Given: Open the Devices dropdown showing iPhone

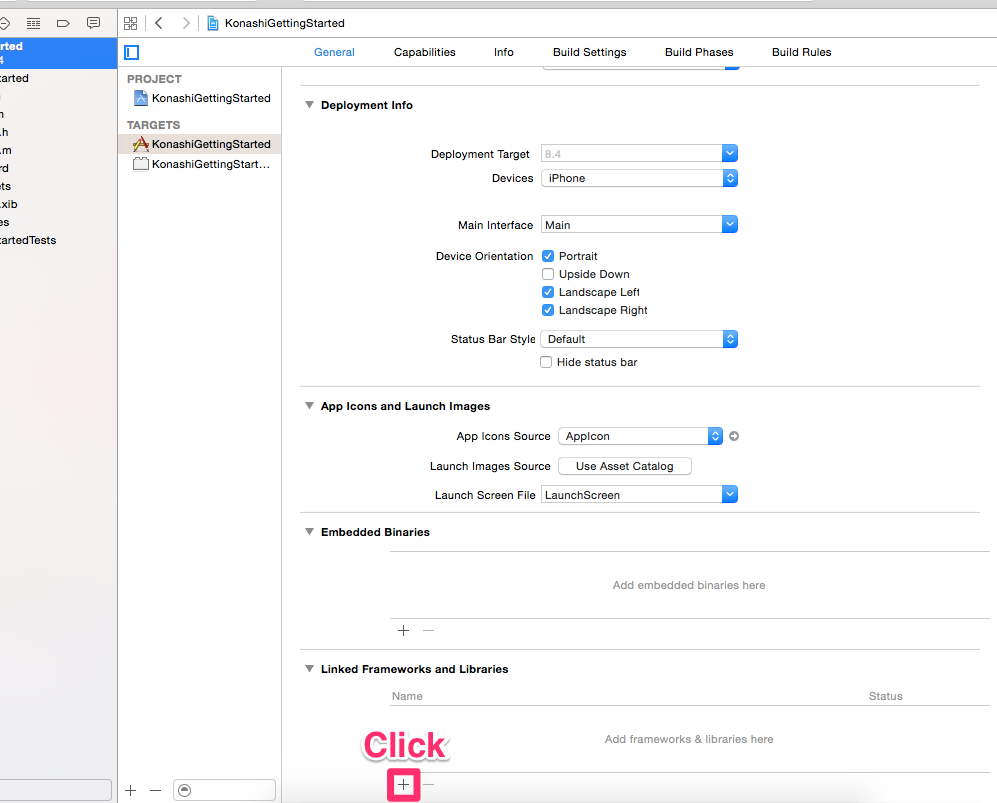Looking at the screenshot, I should coord(639,178).
